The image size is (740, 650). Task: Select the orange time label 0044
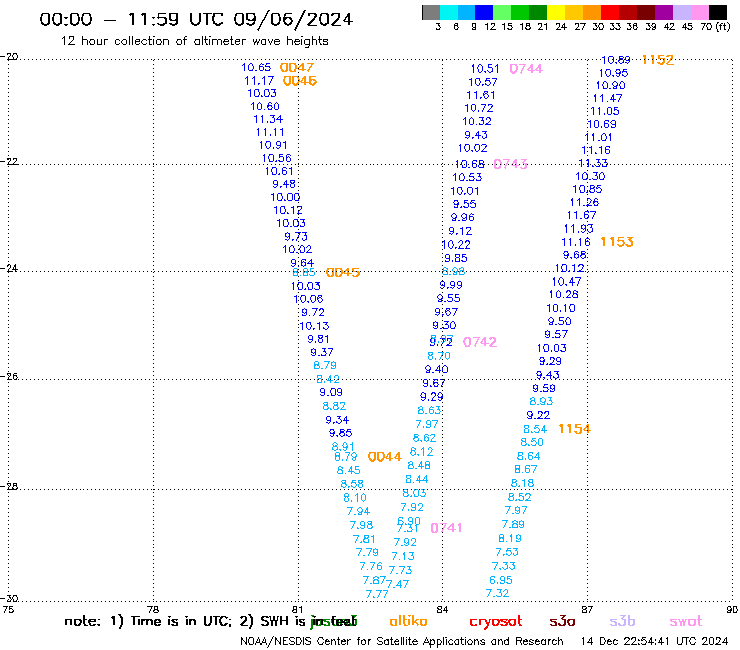[385, 456]
